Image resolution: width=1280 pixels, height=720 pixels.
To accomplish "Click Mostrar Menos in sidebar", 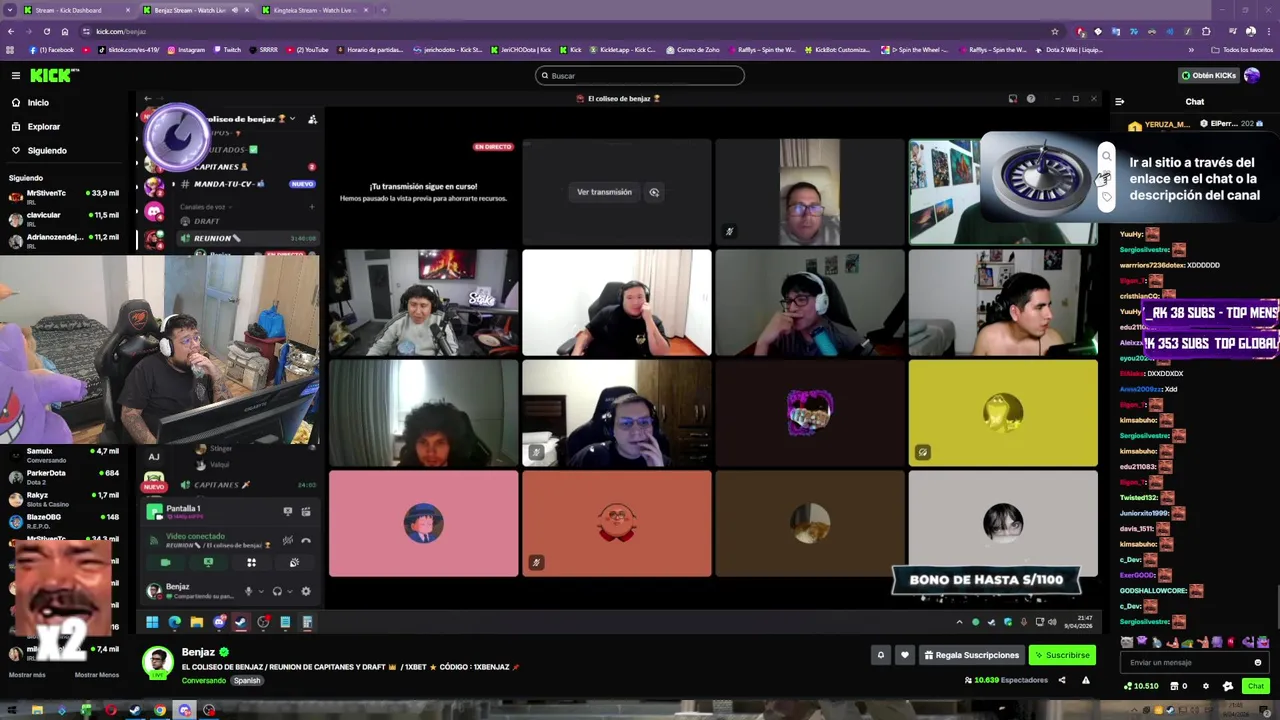I will point(97,675).
